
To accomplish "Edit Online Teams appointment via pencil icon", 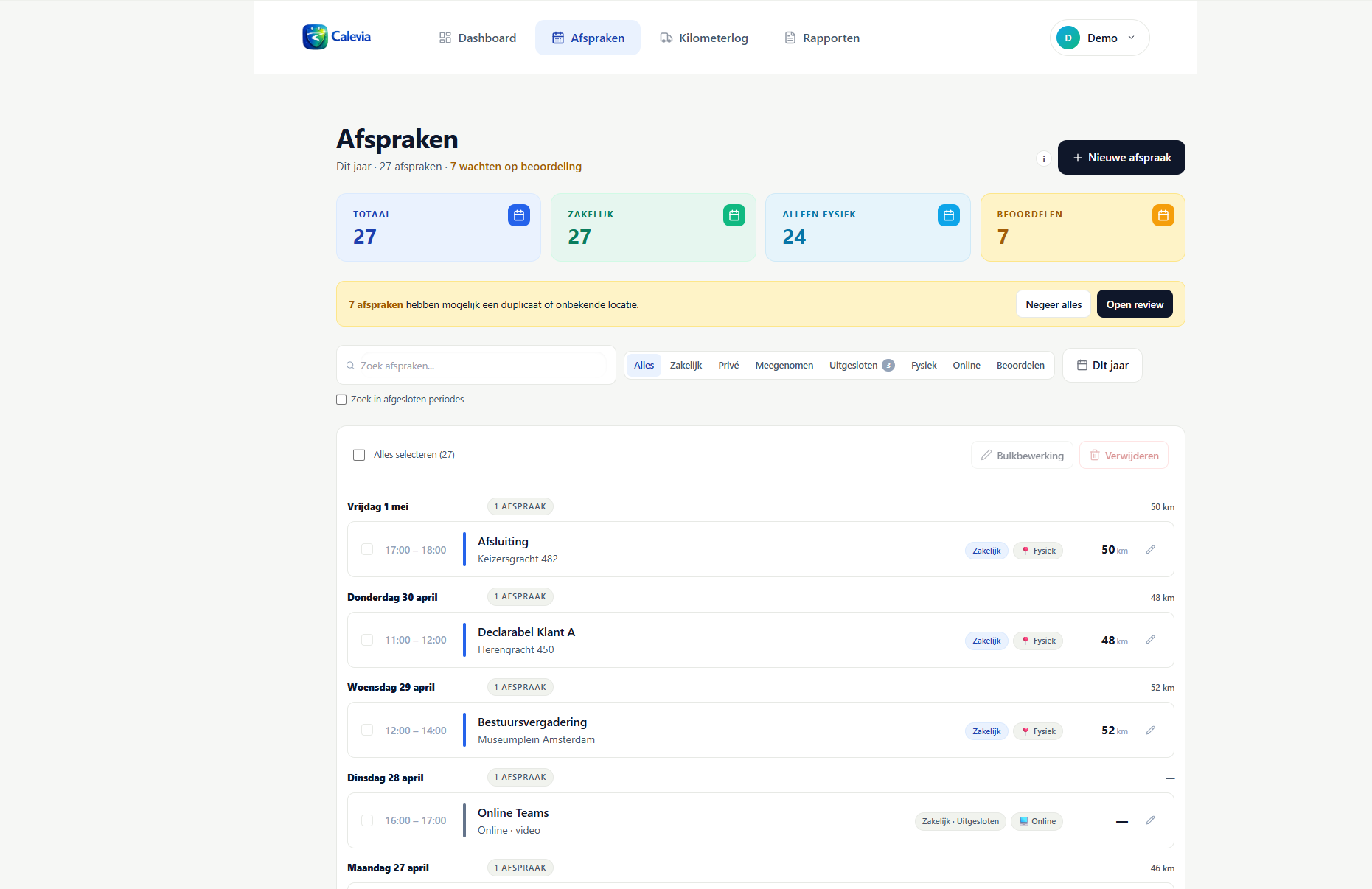I will (1150, 820).
